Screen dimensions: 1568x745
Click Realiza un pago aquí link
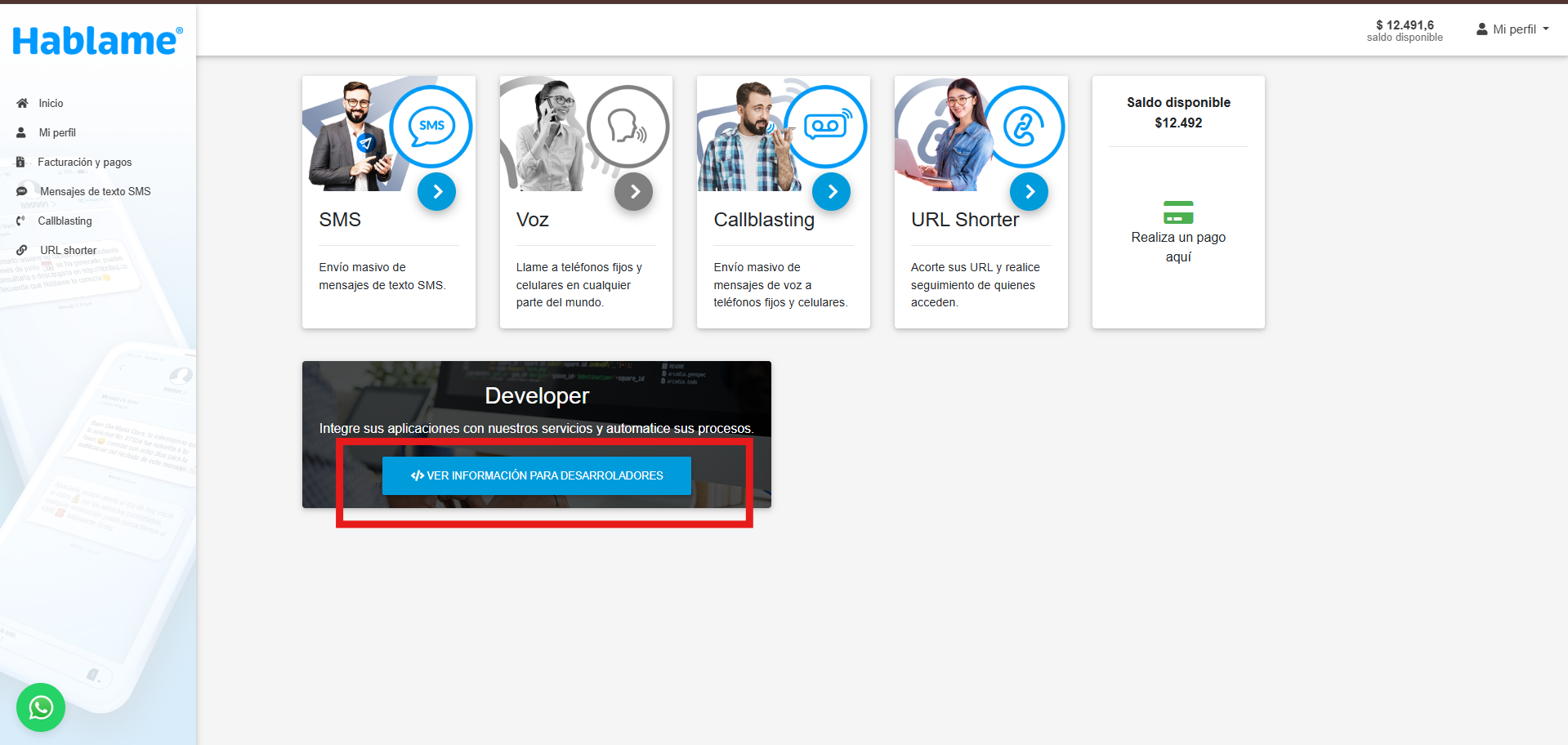coord(1178,247)
